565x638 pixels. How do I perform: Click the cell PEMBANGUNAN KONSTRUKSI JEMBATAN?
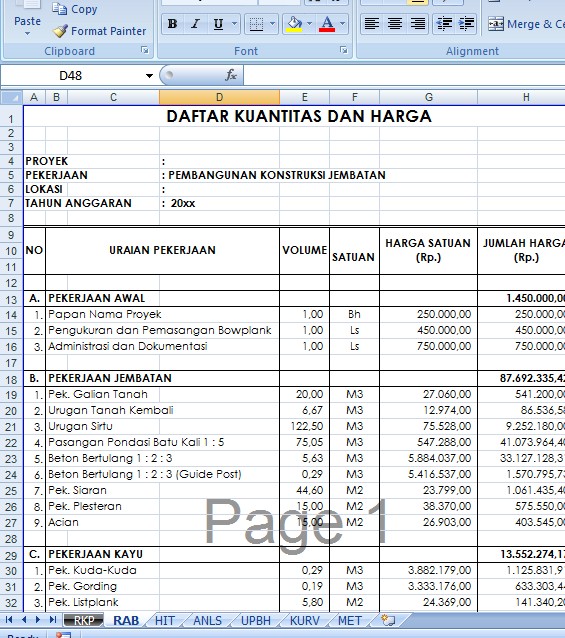pyautogui.click(x=277, y=175)
